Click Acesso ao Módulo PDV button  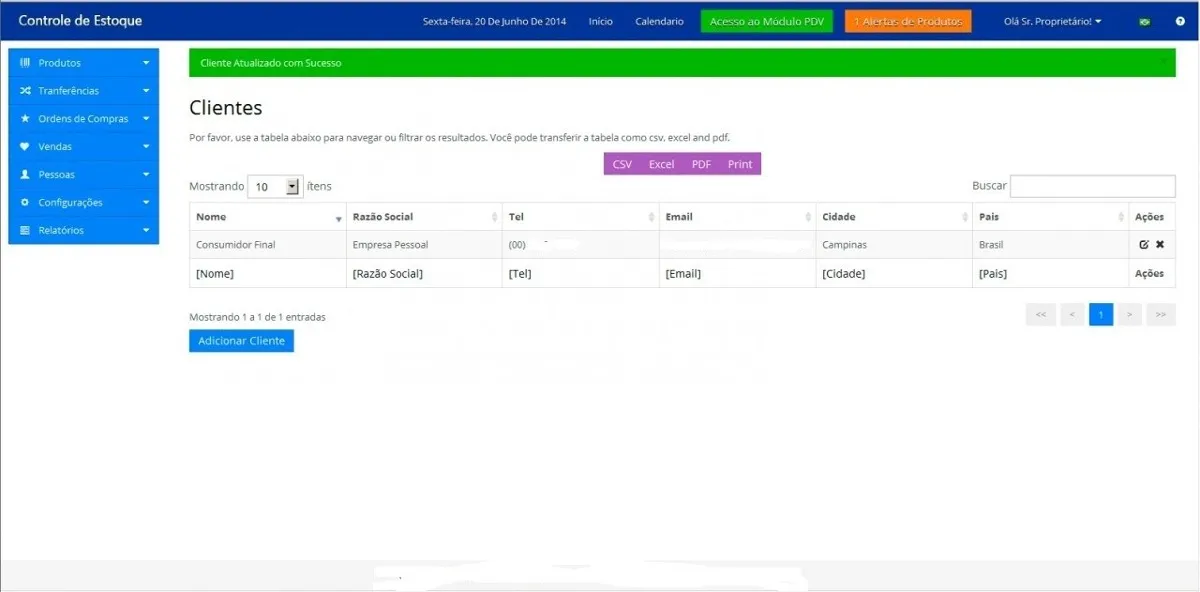point(766,21)
